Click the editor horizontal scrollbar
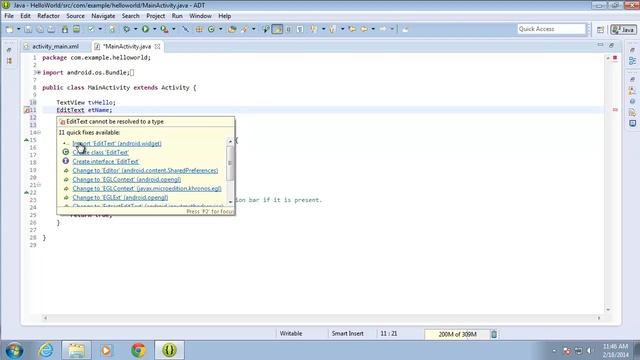This screenshot has width=640, height=360. [322, 318]
